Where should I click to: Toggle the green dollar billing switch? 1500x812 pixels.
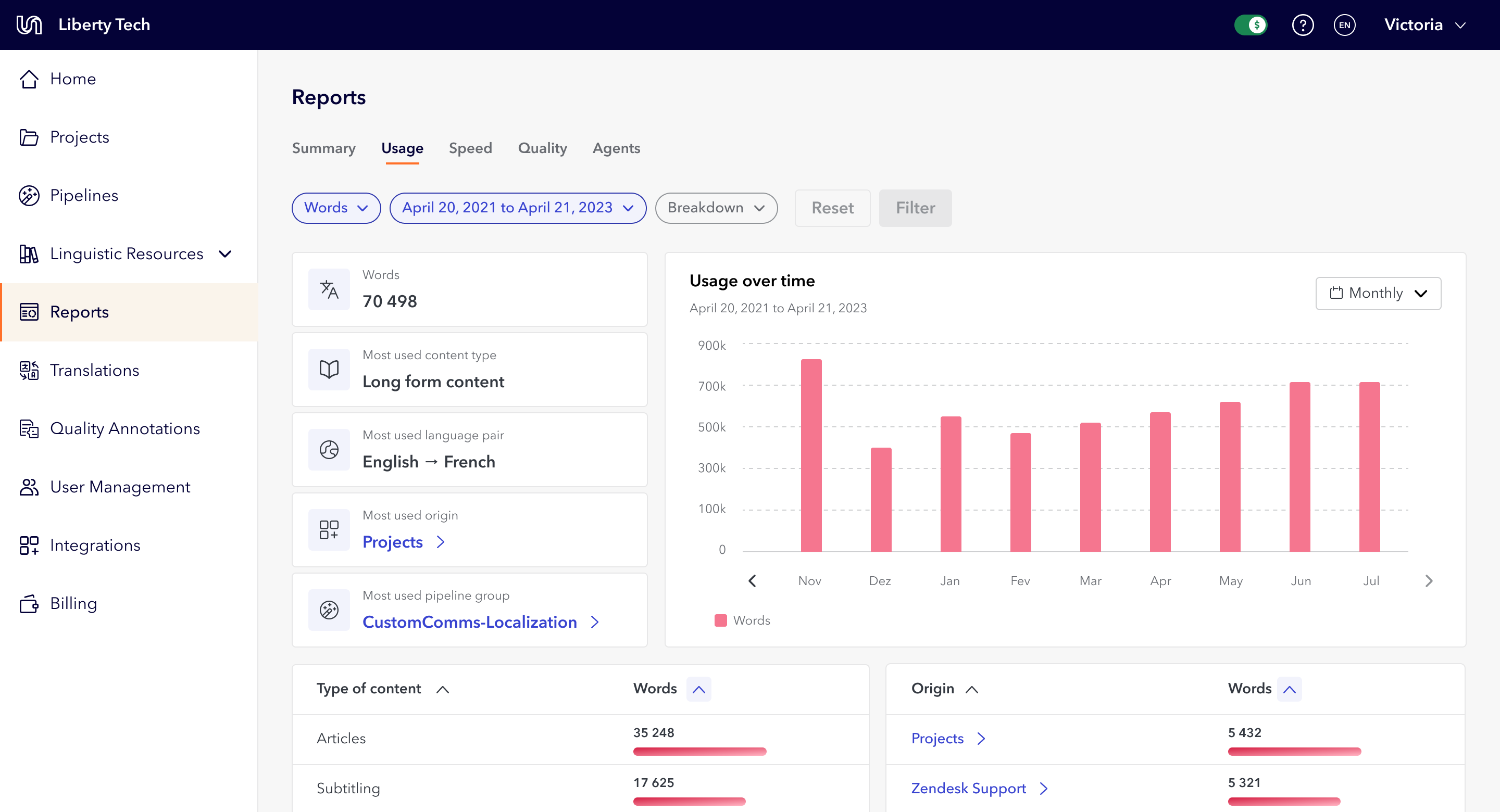(x=1251, y=24)
